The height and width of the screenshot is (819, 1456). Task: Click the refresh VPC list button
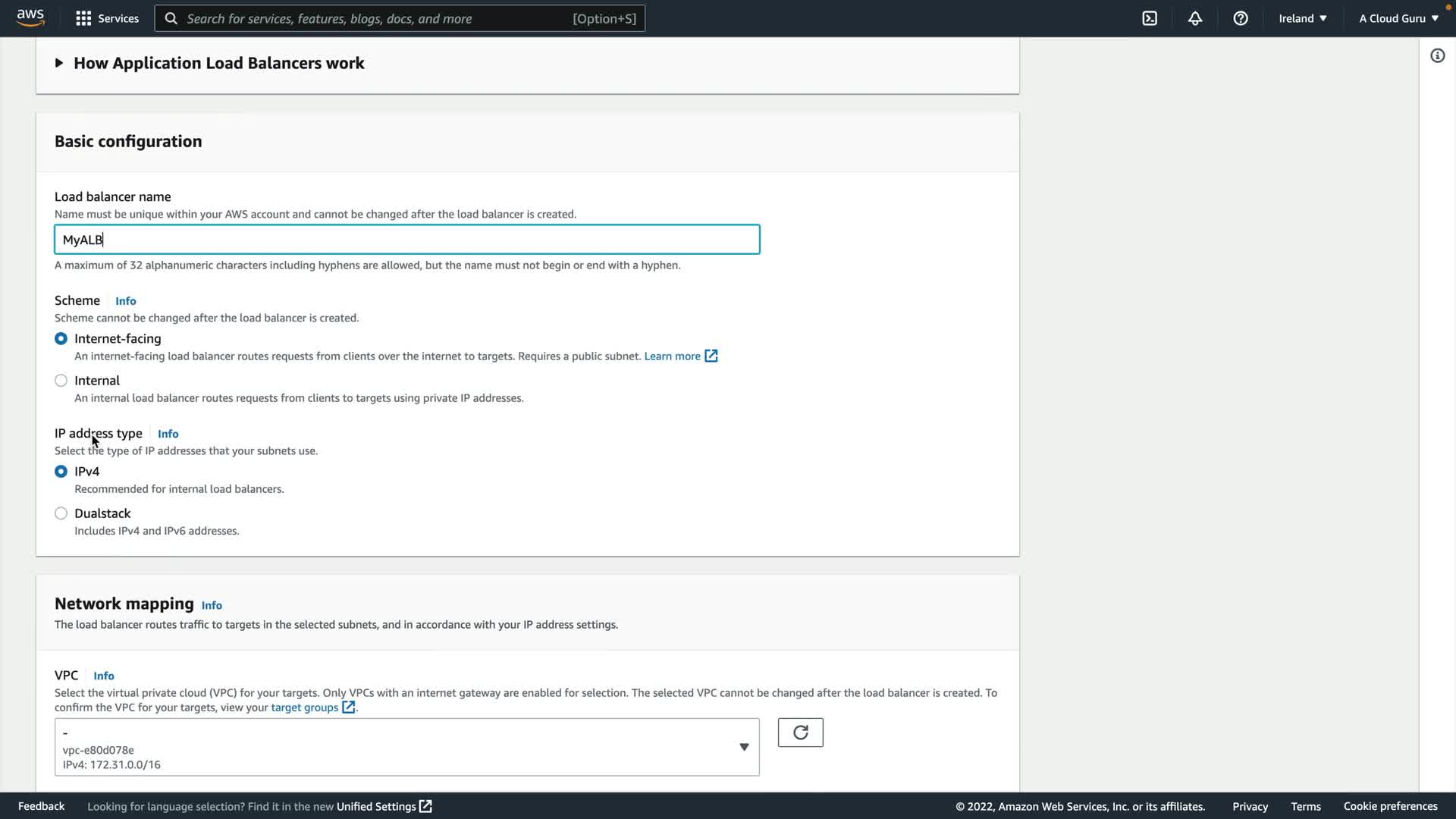click(800, 733)
